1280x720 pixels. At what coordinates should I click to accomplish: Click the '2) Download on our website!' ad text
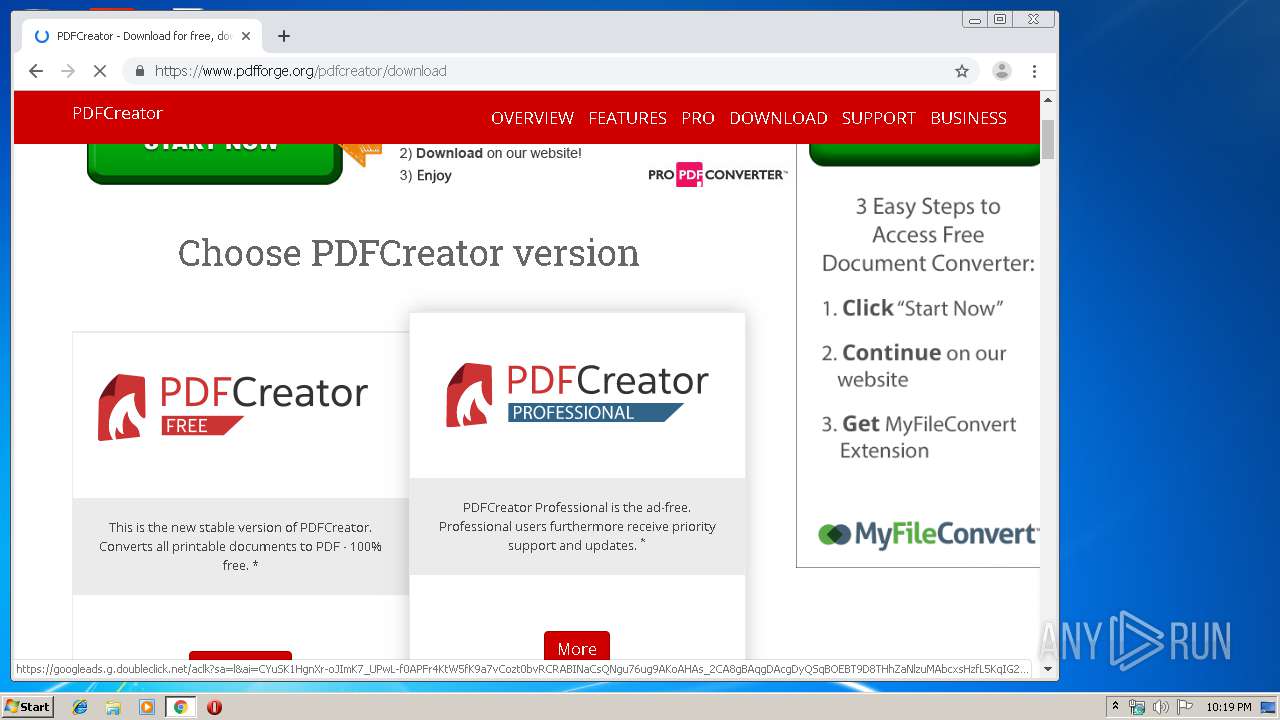point(490,153)
